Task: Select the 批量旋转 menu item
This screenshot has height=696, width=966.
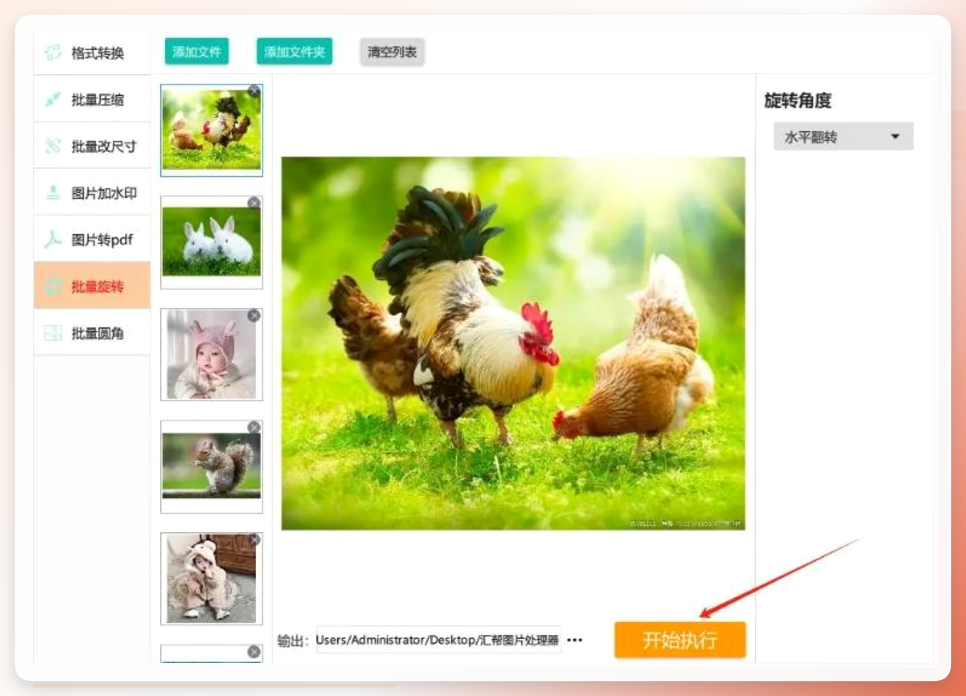Action: (92, 286)
